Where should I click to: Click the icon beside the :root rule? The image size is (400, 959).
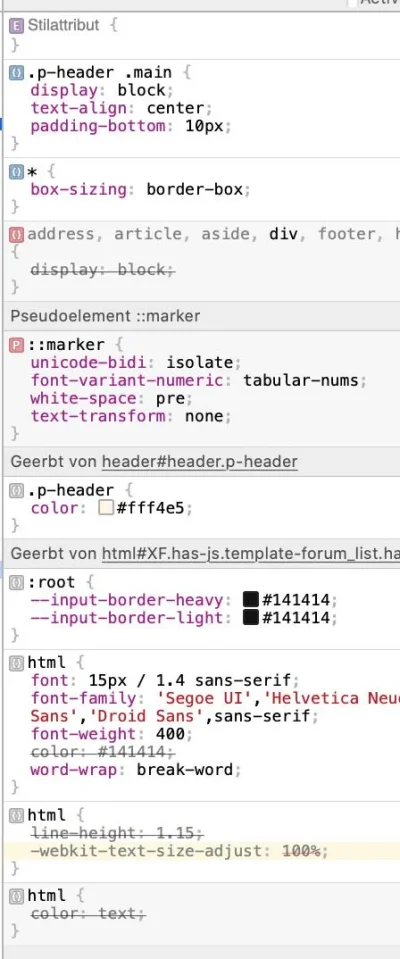point(17,582)
